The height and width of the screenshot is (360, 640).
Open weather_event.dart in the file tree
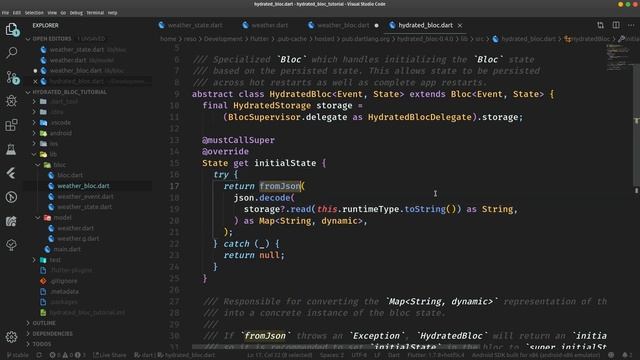[x=85, y=197]
